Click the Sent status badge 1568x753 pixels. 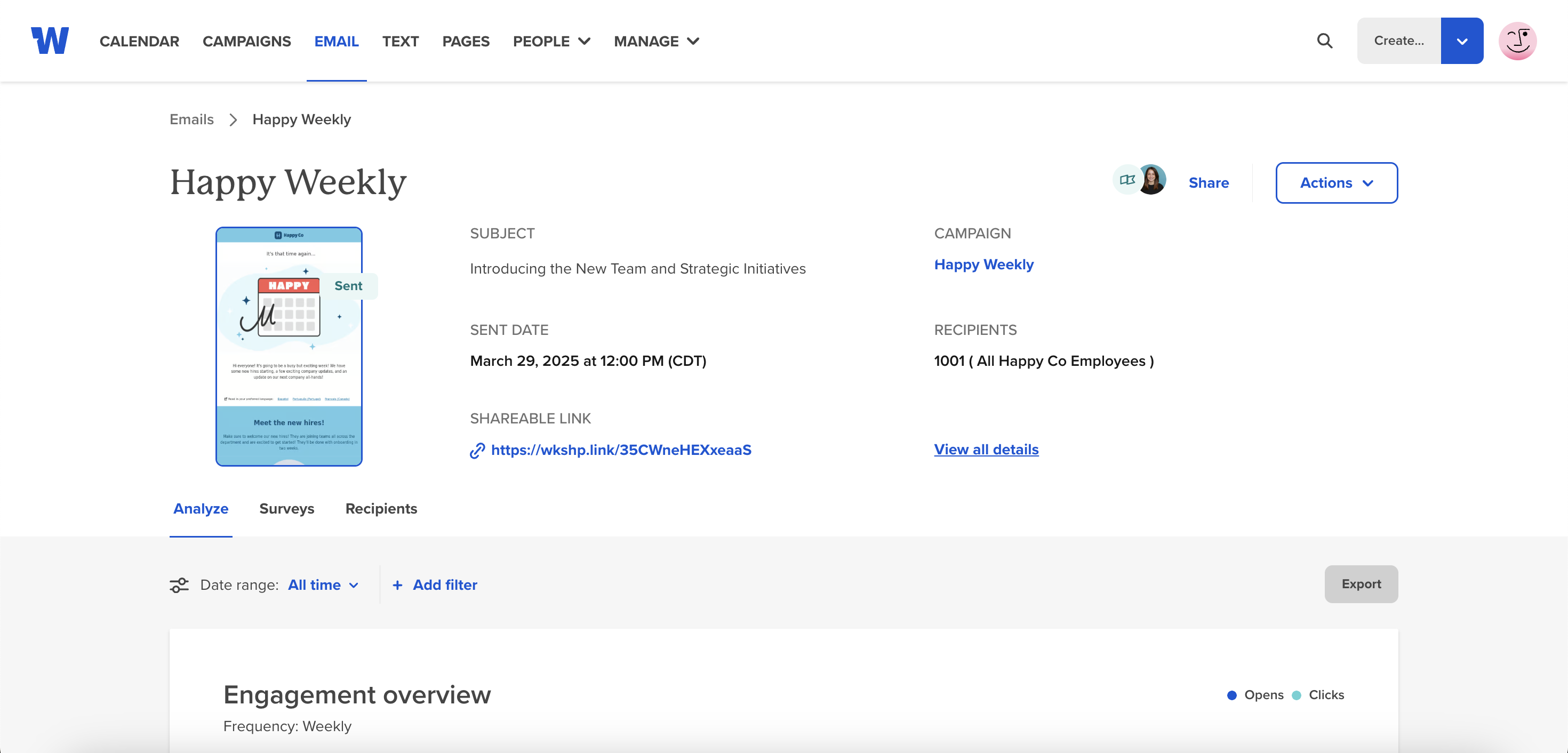click(x=348, y=286)
